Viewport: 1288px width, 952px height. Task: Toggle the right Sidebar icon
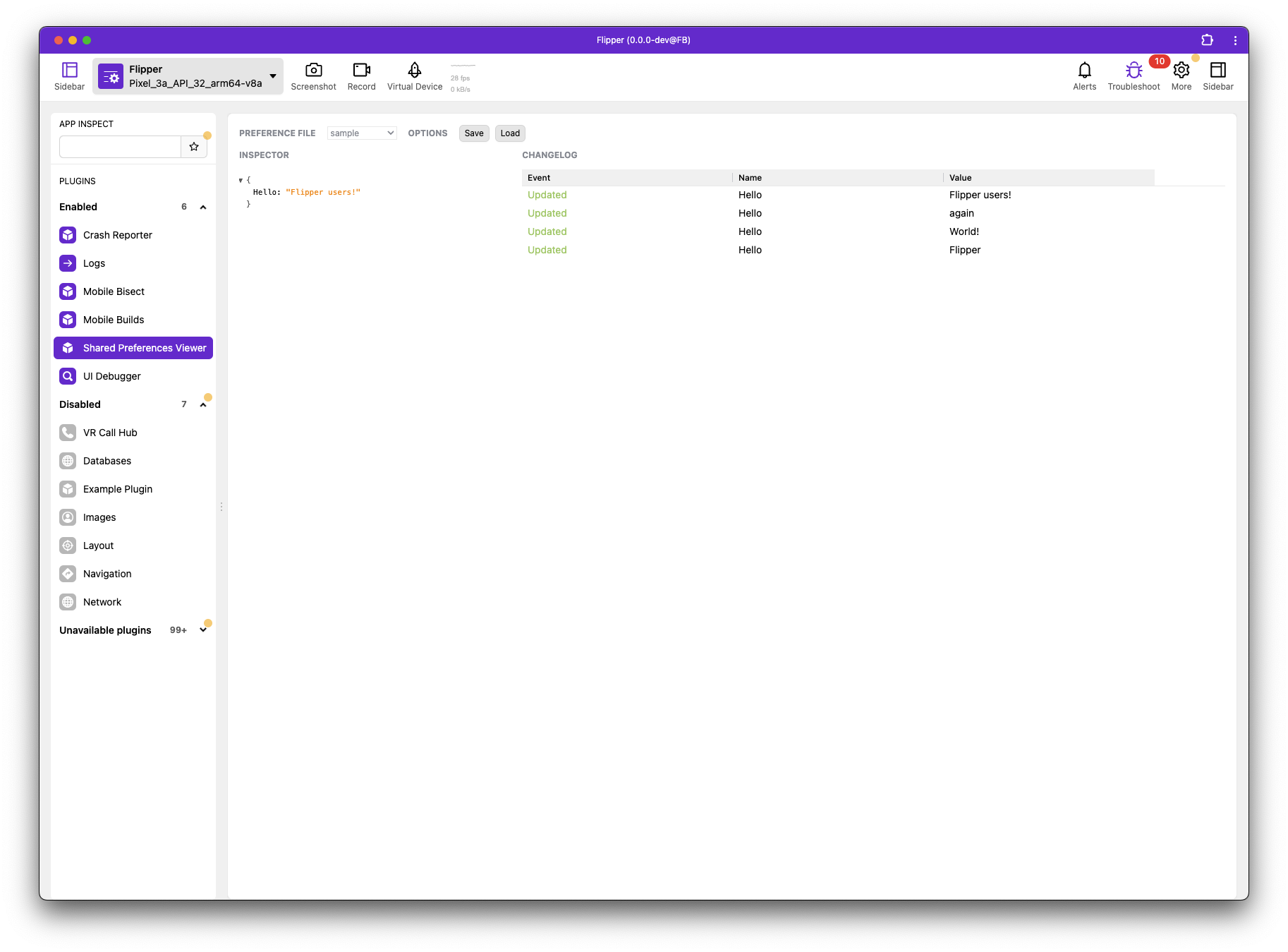click(x=1217, y=70)
